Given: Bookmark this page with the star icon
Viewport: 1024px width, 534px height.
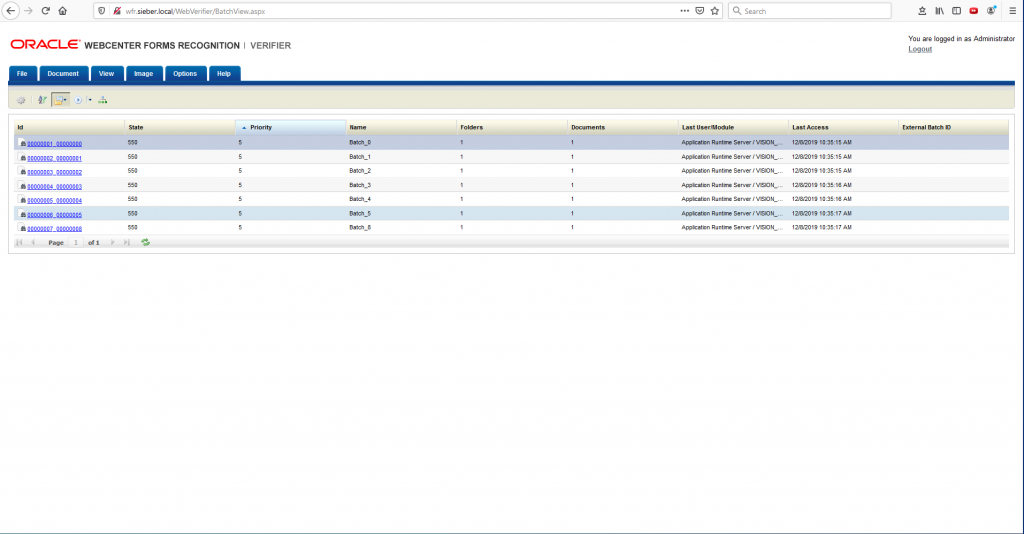Looking at the screenshot, I should 715,11.
